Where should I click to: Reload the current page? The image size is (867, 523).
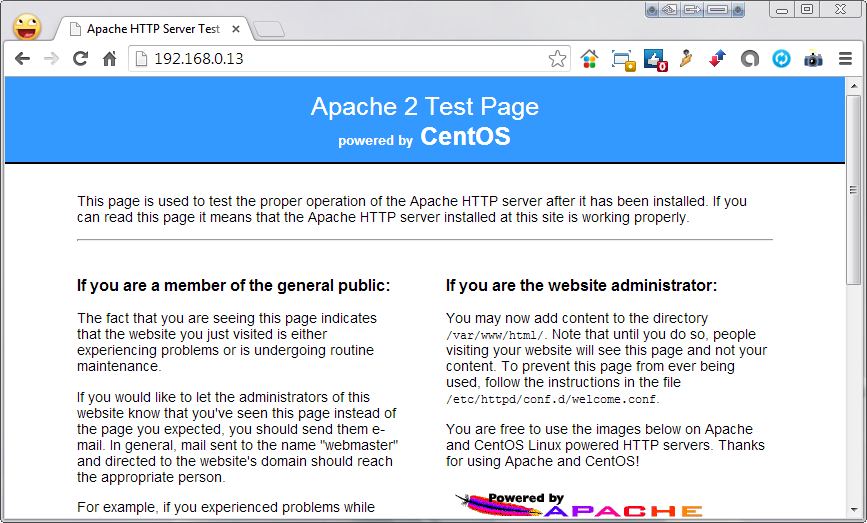pyautogui.click(x=81, y=59)
